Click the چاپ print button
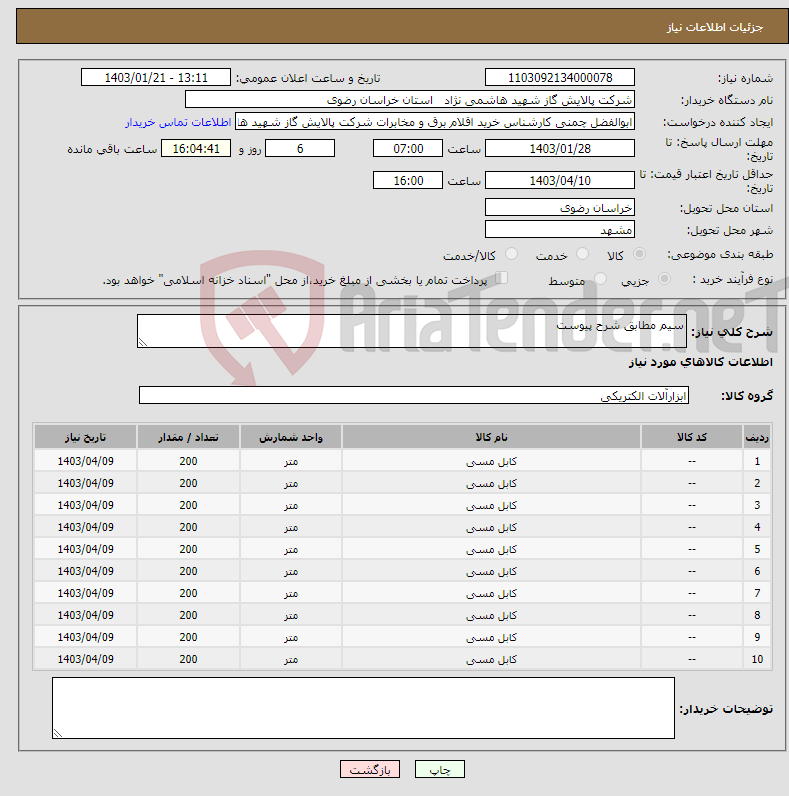 point(440,769)
